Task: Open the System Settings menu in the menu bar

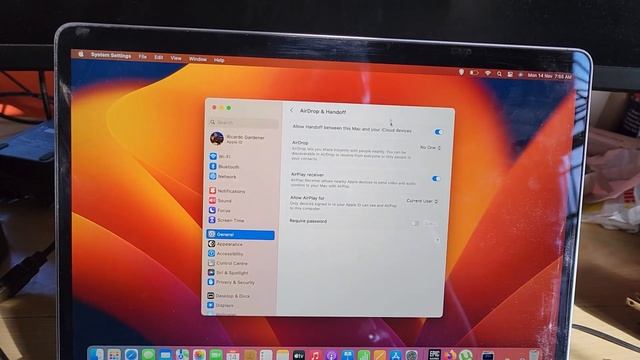Action: coord(111,56)
